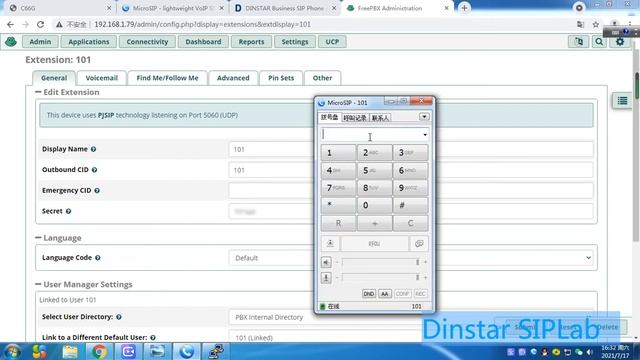This screenshot has height=360, width=640.
Task: Click the FreePBX language selector icon
Action: point(579,42)
